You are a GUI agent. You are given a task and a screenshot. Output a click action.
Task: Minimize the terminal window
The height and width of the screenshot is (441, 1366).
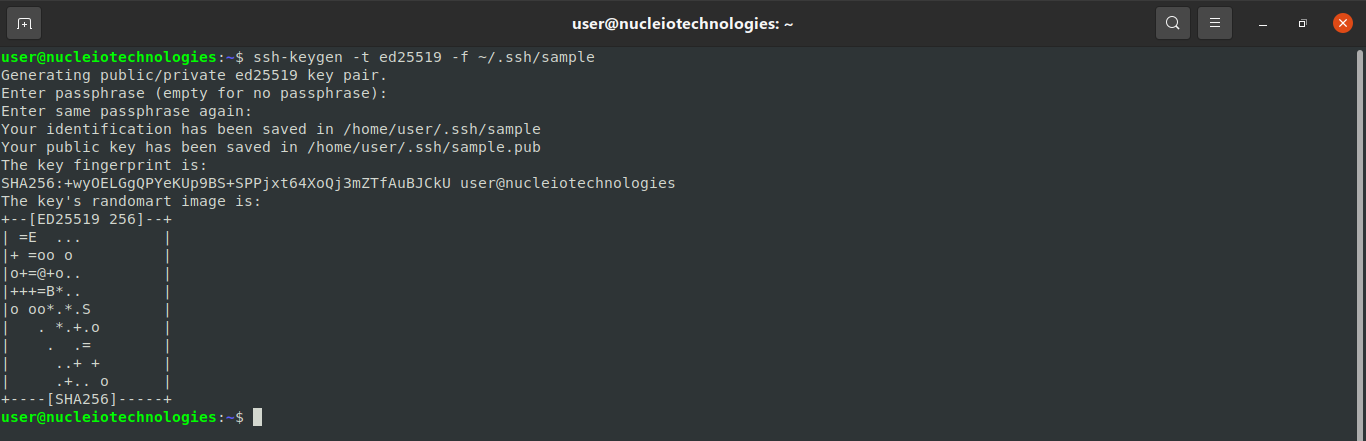coord(1264,23)
